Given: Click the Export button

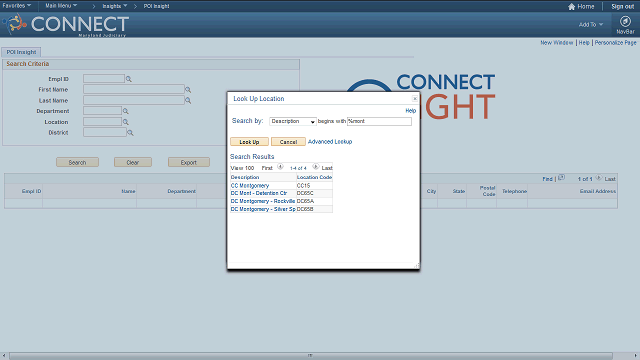Looking at the screenshot, I should pyautogui.click(x=189, y=162).
